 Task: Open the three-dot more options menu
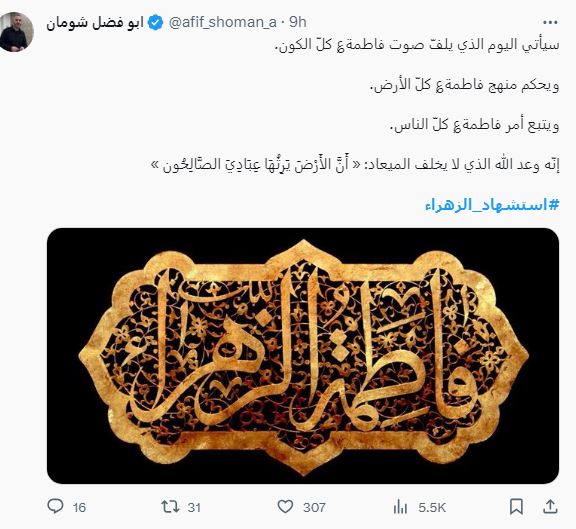550,22
